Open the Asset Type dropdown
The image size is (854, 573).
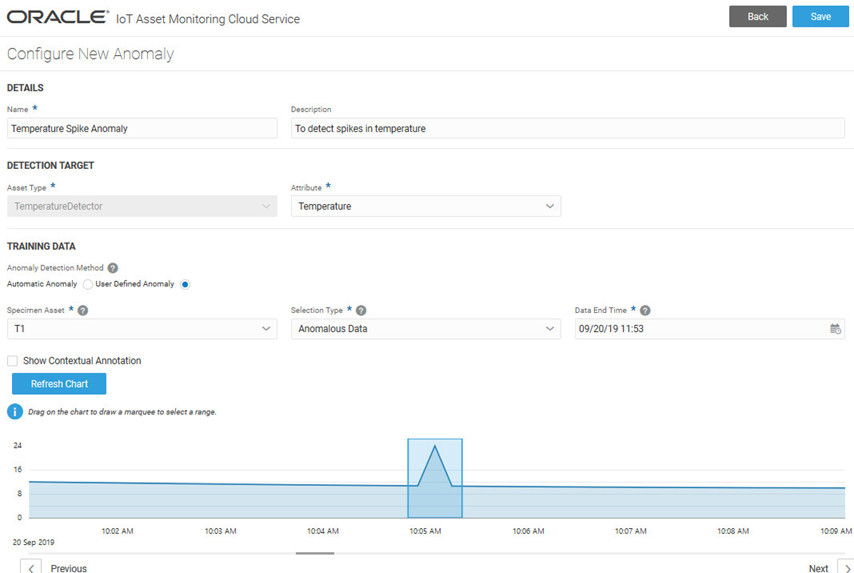[142, 206]
